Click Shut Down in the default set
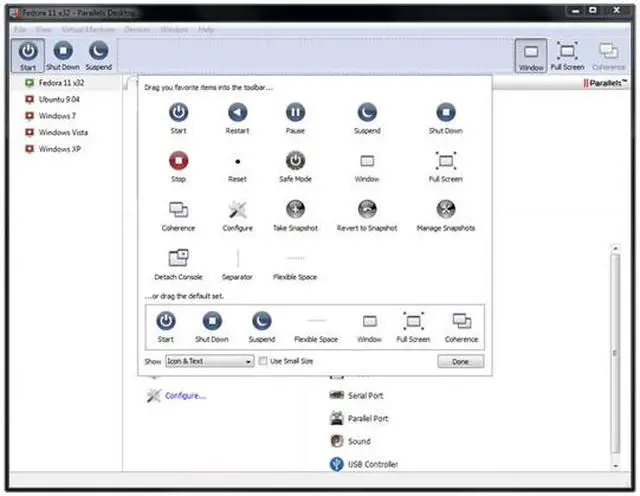This screenshot has height=496, width=640. [x=212, y=327]
